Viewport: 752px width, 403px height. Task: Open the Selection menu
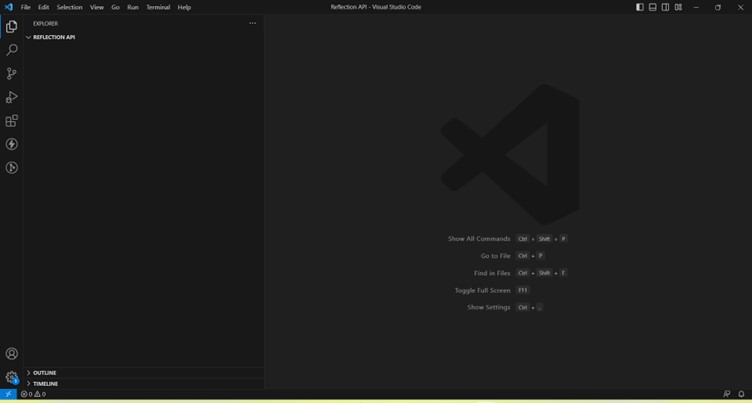click(x=70, y=7)
